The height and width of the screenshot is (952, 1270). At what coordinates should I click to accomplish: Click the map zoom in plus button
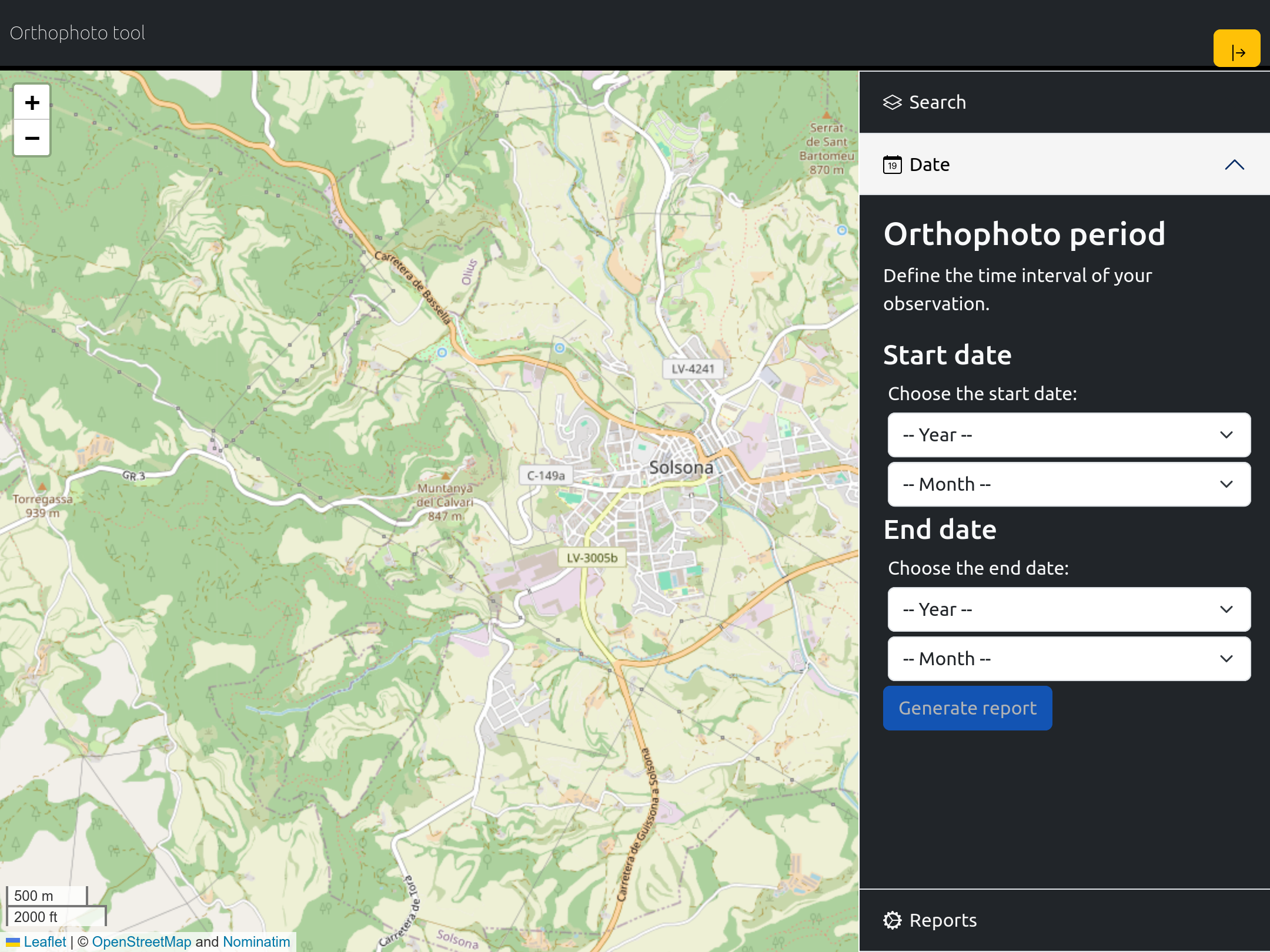click(x=32, y=103)
